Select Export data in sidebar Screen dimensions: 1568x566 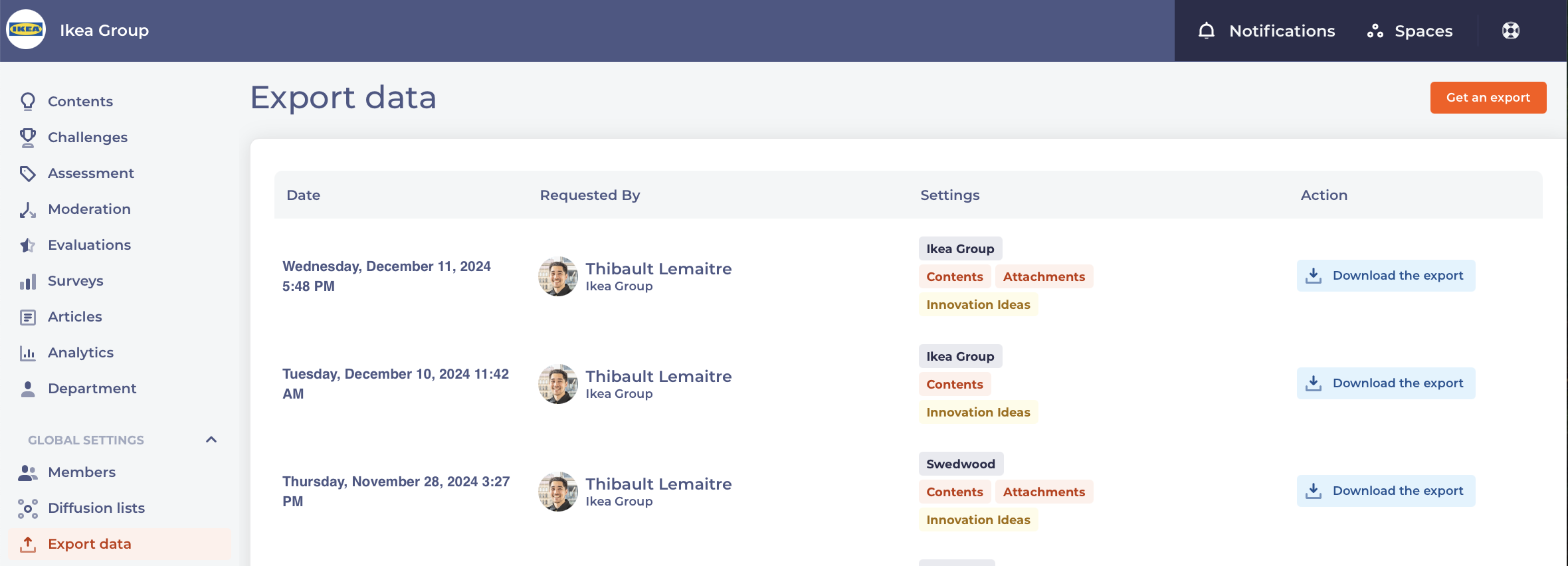tap(120, 543)
